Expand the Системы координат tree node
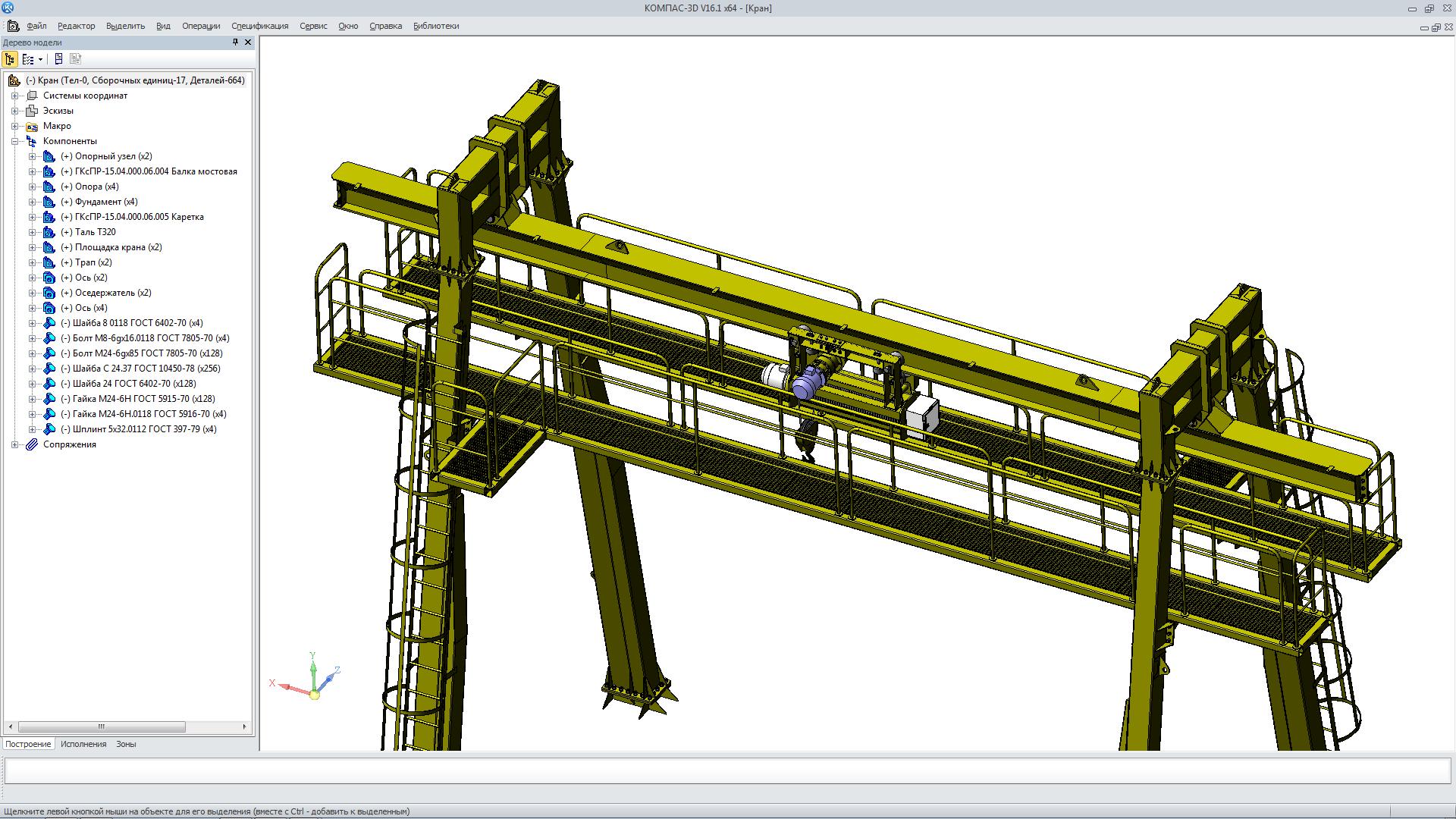 pos(14,96)
